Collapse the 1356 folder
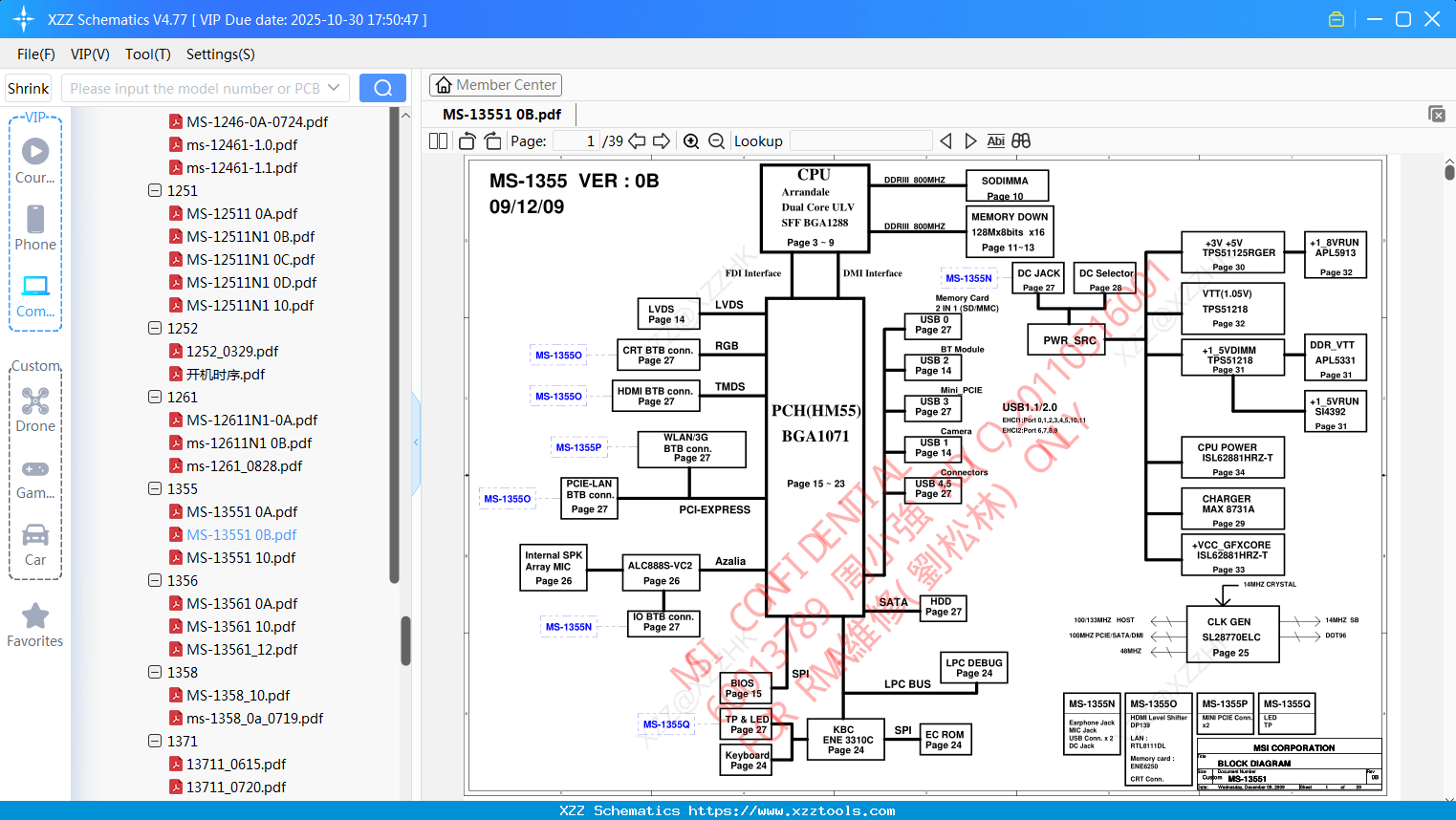The image size is (1456, 820). (155, 580)
